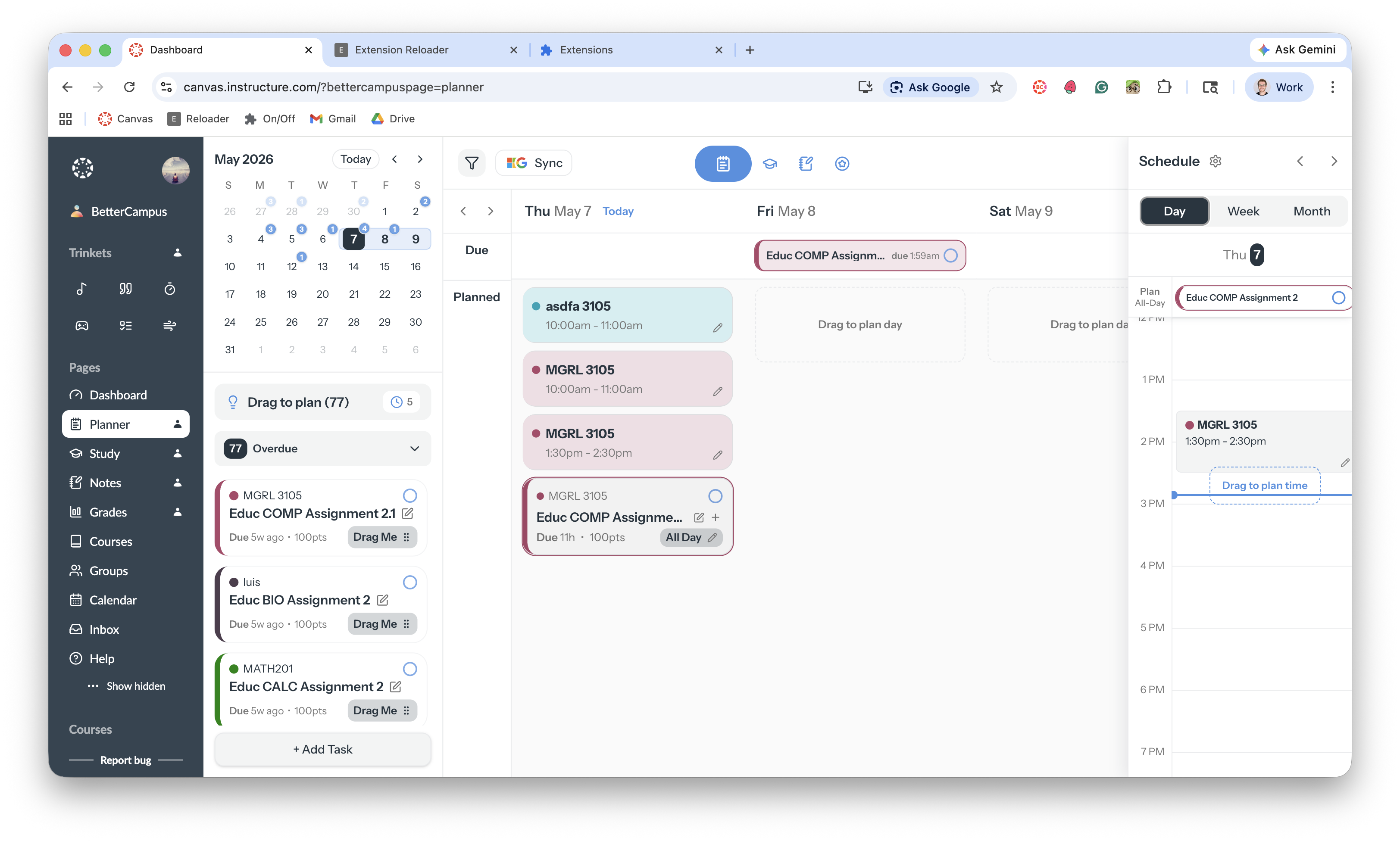Switch to the notes view icon
The width and height of the screenshot is (1400, 841).
(806, 163)
